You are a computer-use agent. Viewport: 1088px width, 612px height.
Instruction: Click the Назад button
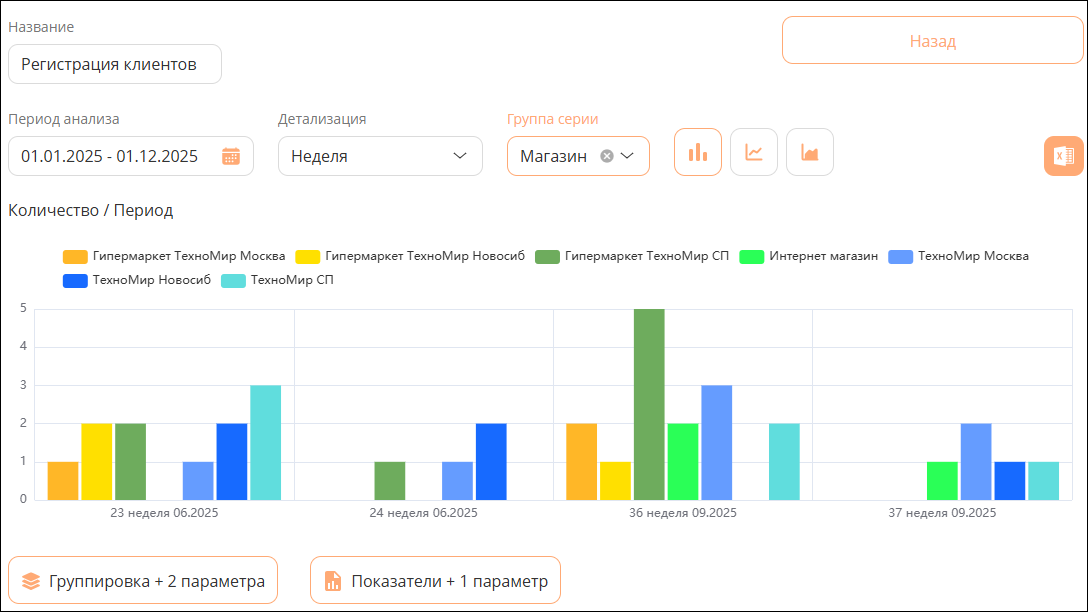pos(933,41)
